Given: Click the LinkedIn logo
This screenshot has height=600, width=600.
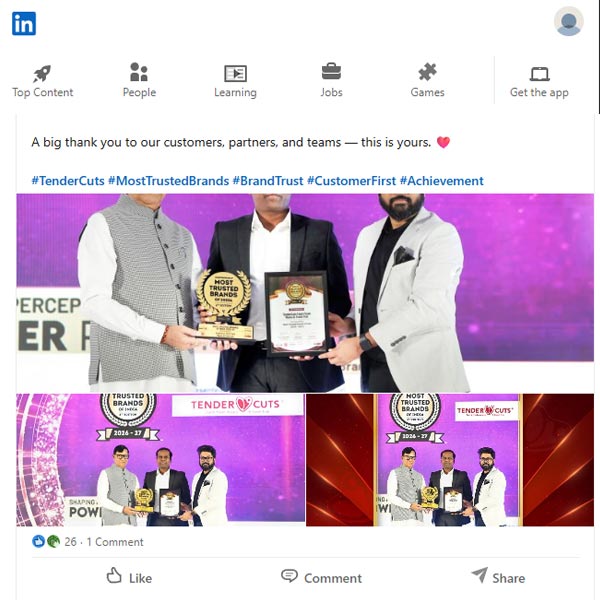Looking at the screenshot, I should (24, 23).
